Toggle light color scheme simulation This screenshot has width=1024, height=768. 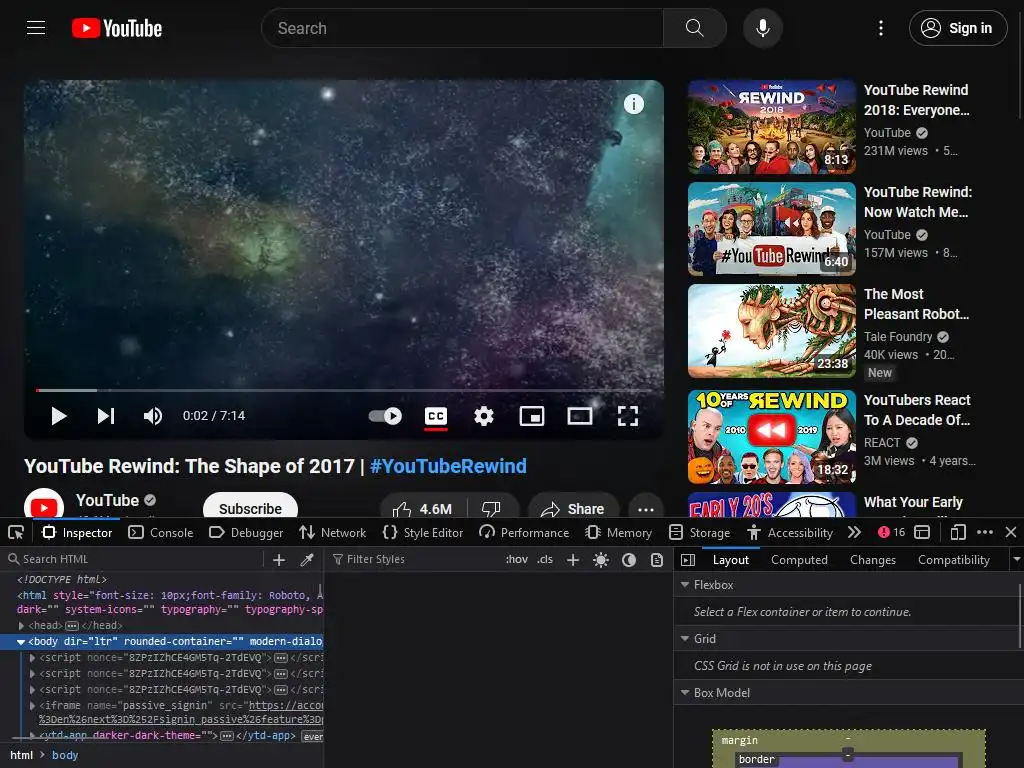point(601,560)
